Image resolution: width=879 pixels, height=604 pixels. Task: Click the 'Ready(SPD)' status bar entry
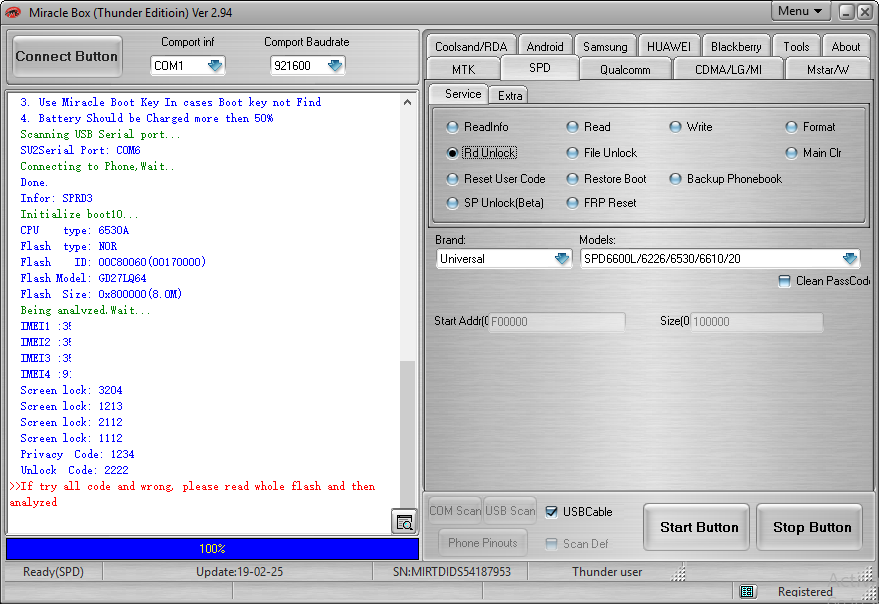[53, 572]
